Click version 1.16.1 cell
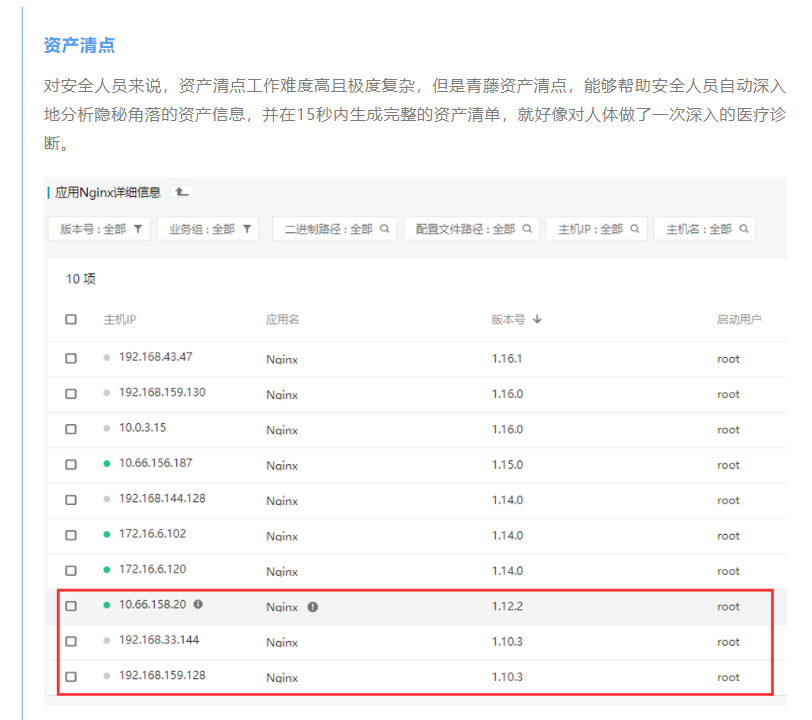 [507, 358]
